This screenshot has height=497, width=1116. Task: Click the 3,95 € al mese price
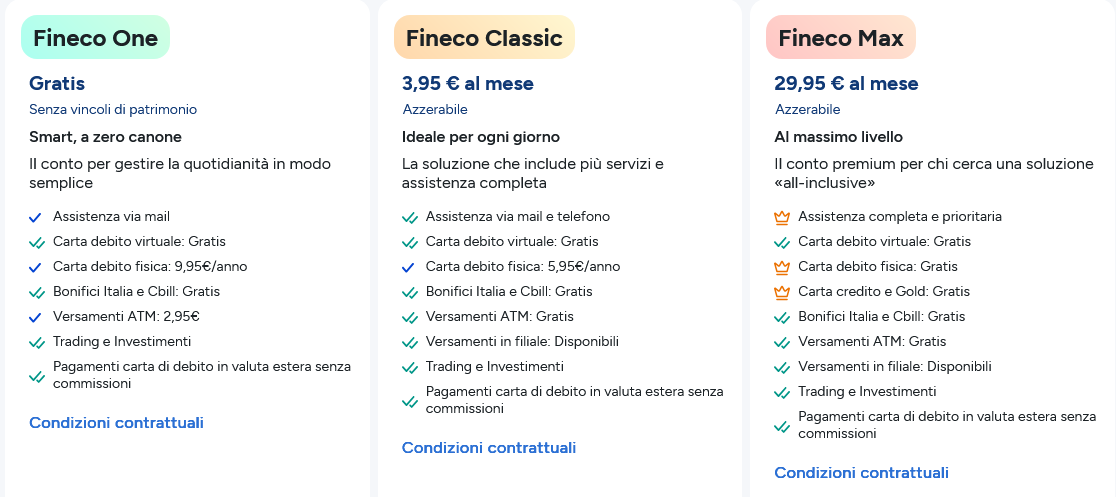[x=467, y=84]
